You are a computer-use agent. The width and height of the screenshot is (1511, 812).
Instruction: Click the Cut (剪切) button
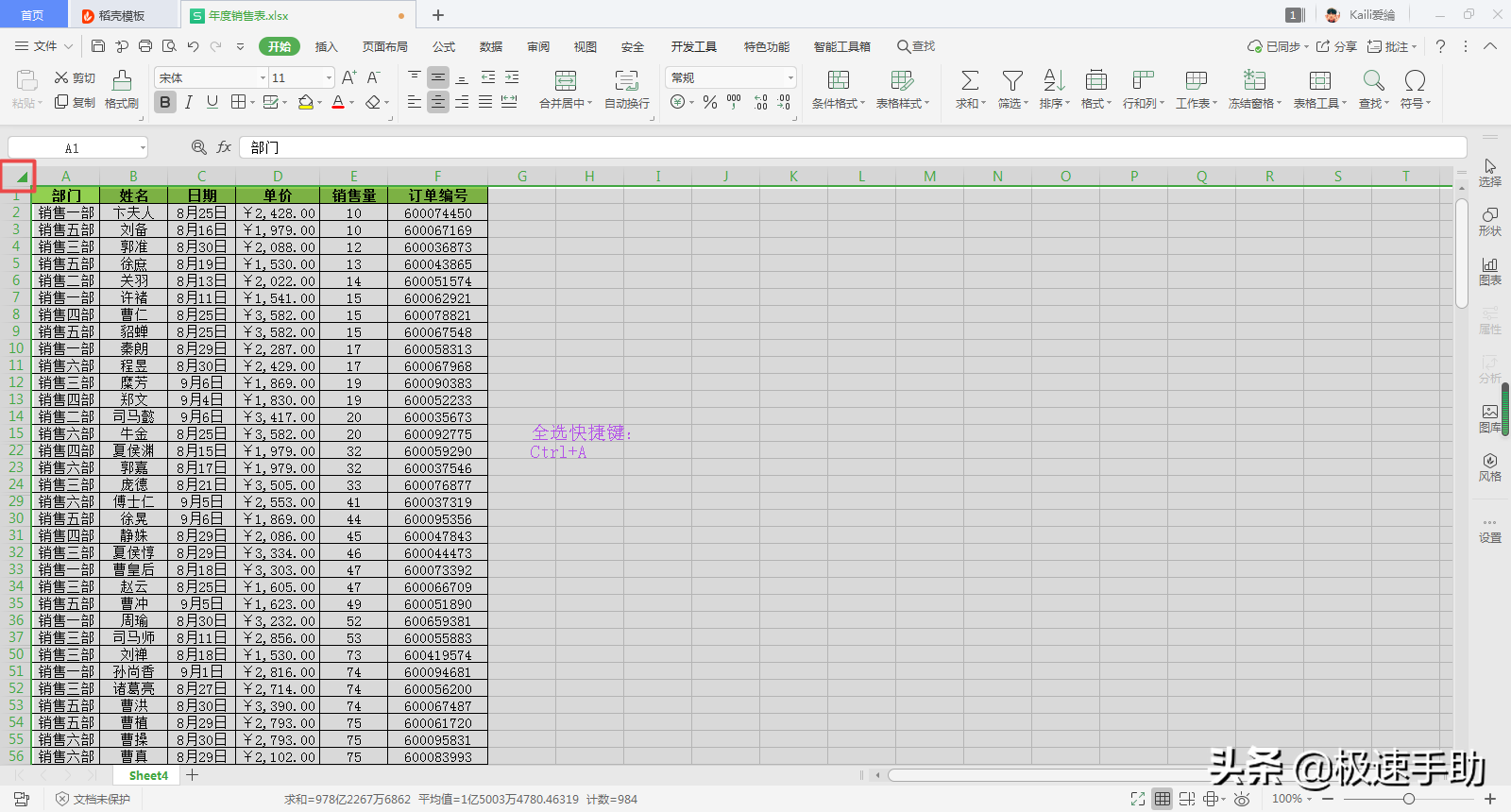tap(75, 78)
